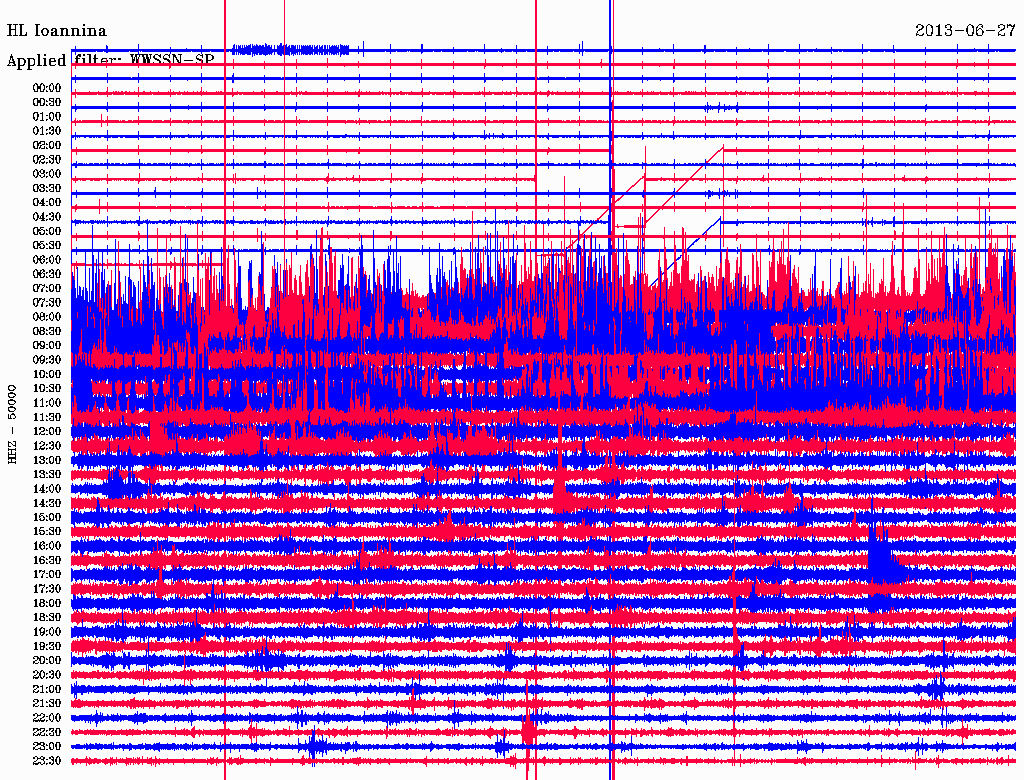Screen dimensions: 1024x780
Task: Click the 12:00 time label
Action: tap(47, 432)
